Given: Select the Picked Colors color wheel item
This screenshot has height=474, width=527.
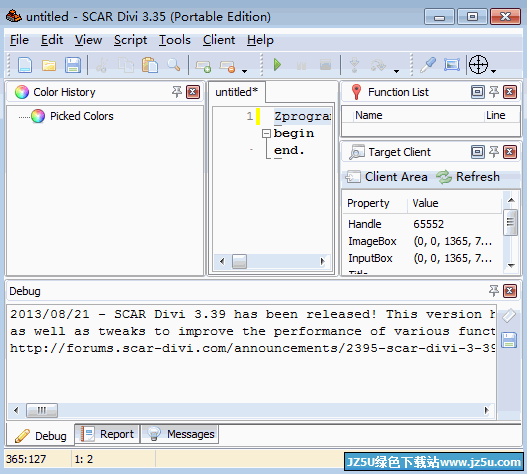Looking at the screenshot, I should (72, 116).
